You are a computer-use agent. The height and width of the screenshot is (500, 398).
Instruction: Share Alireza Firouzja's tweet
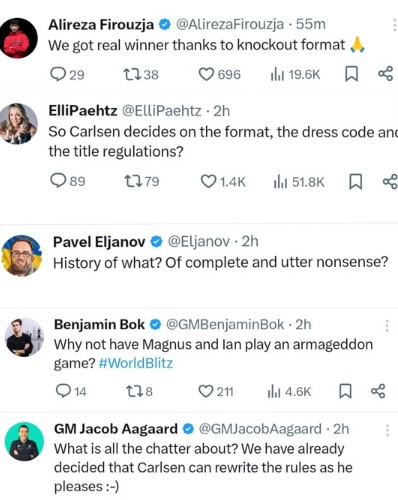point(386,74)
